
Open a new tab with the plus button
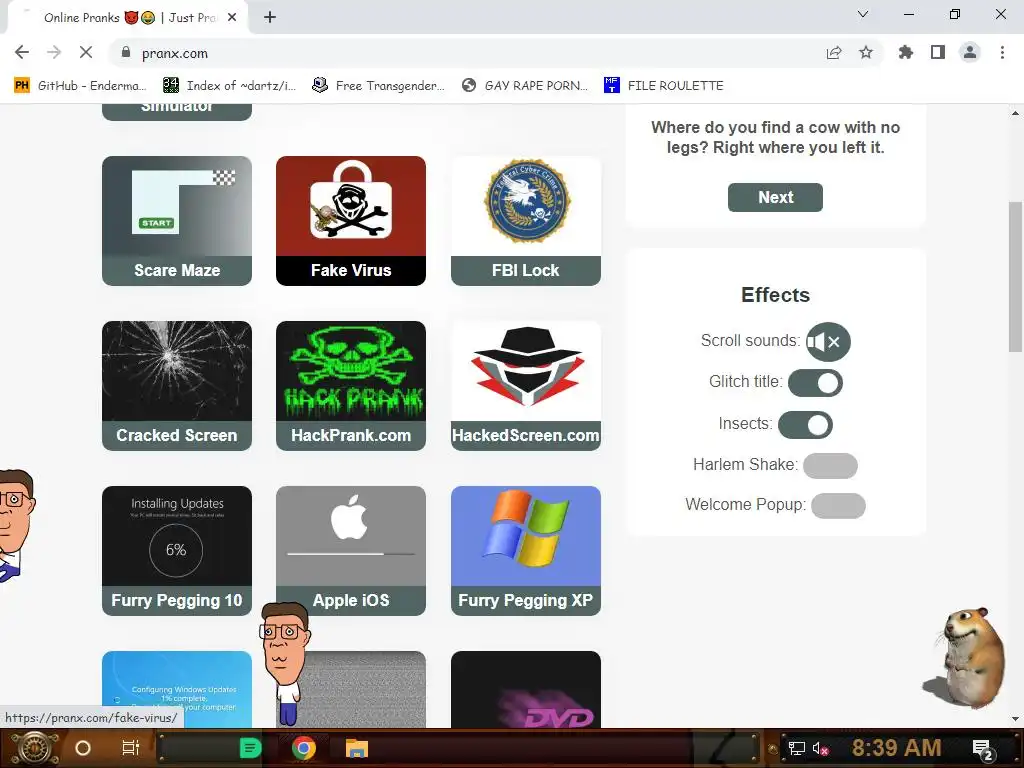(270, 18)
